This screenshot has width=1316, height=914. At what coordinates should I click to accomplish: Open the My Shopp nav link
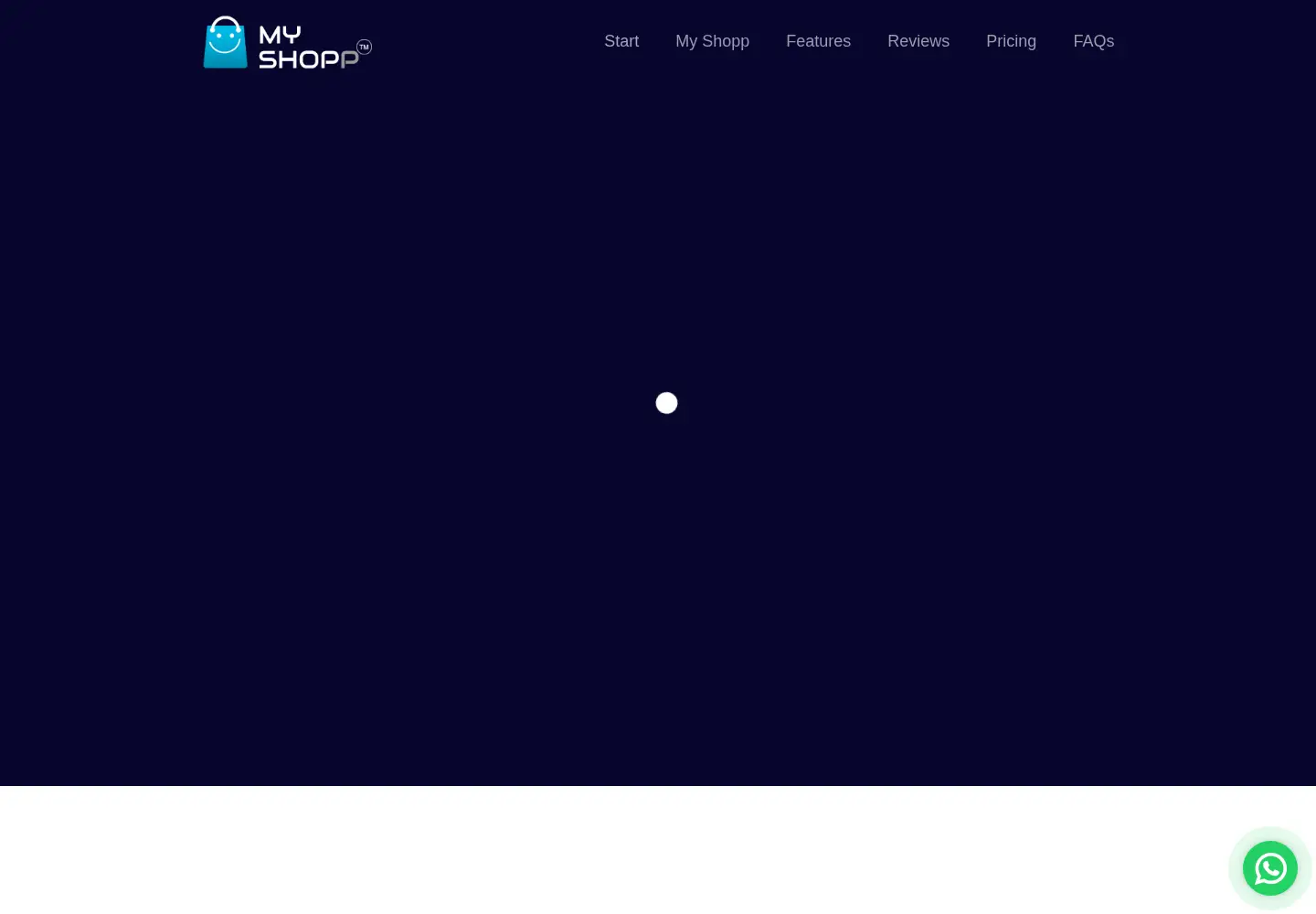coord(712,41)
